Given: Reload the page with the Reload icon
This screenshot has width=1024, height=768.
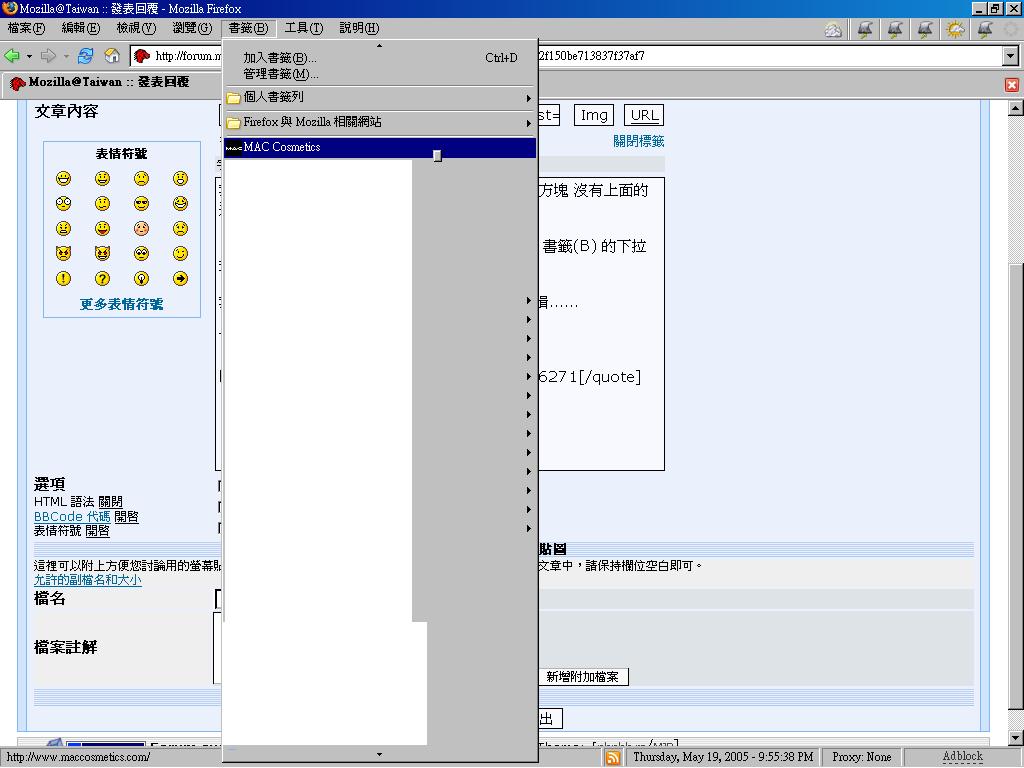Looking at the screenshot, I should point(85,56).
